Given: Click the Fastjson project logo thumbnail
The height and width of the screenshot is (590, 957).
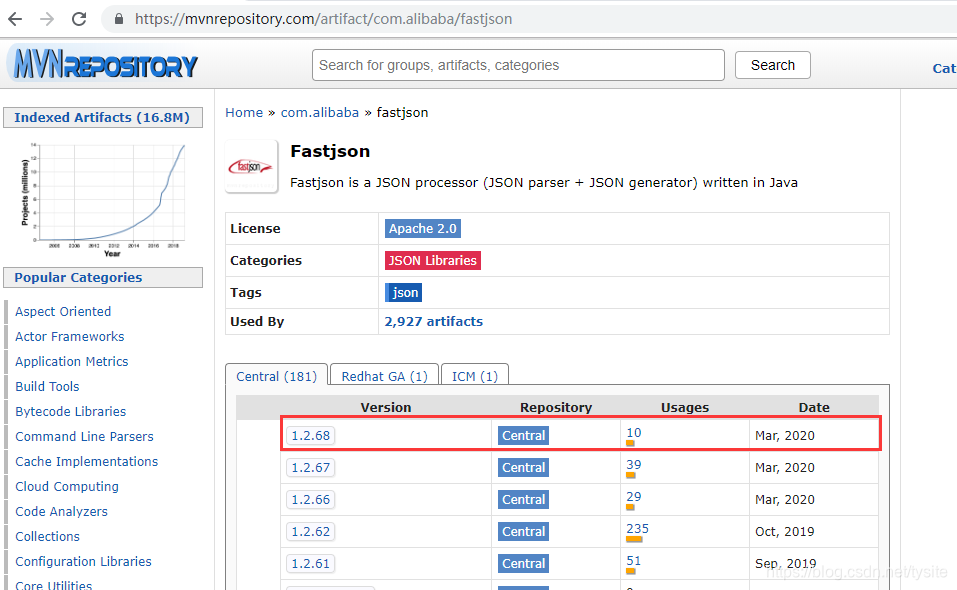Looking at the screenshot, I should [x=250, y=167].
